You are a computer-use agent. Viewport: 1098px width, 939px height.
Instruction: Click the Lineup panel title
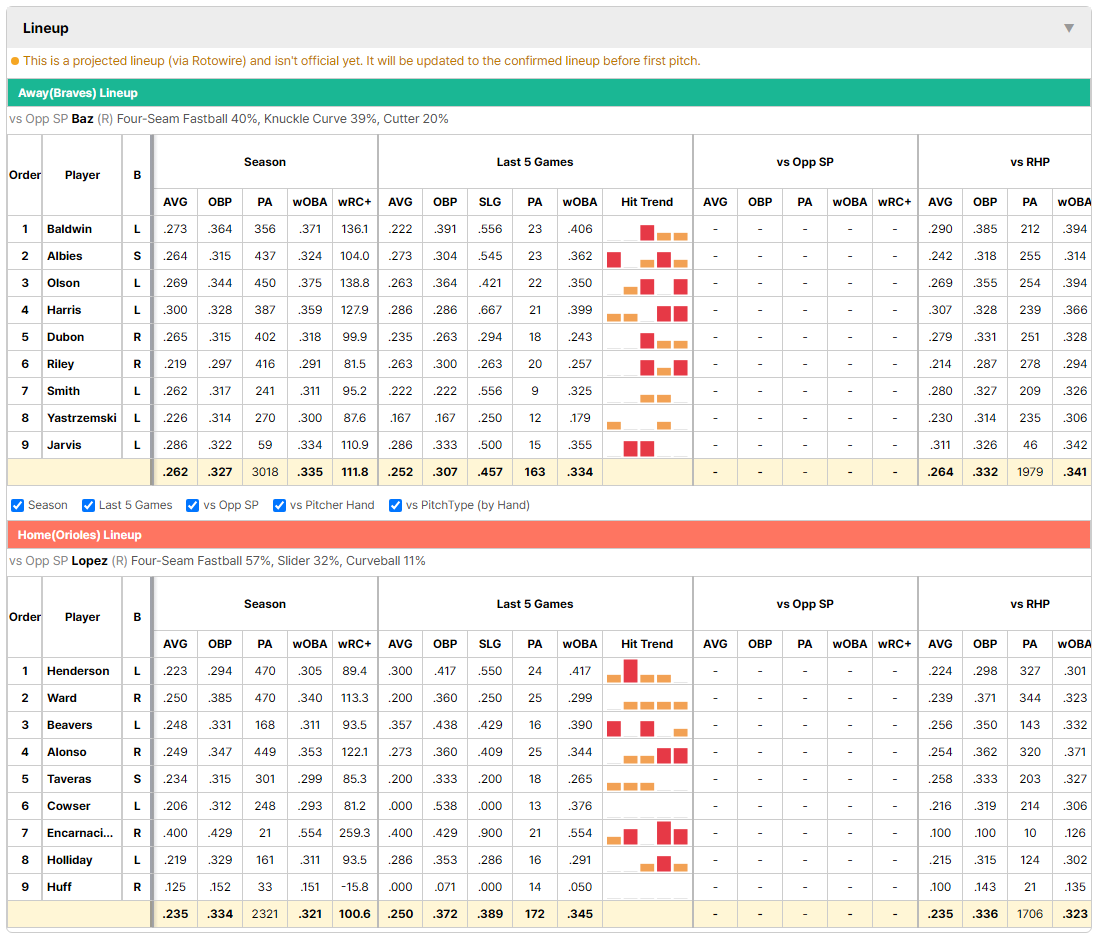tap(46, 28)
